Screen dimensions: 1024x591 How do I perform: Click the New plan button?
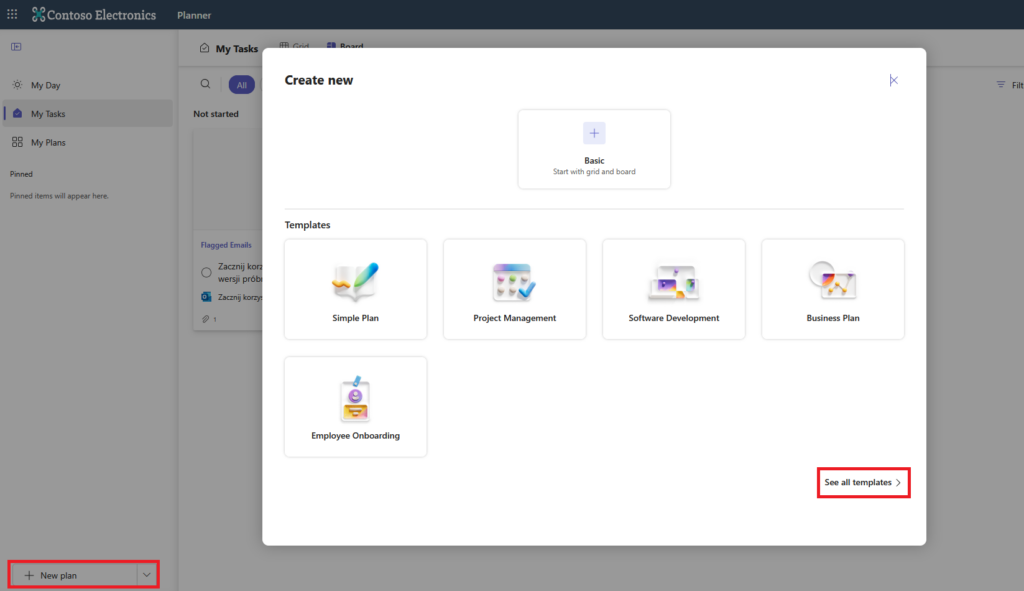tap(72, 575)
